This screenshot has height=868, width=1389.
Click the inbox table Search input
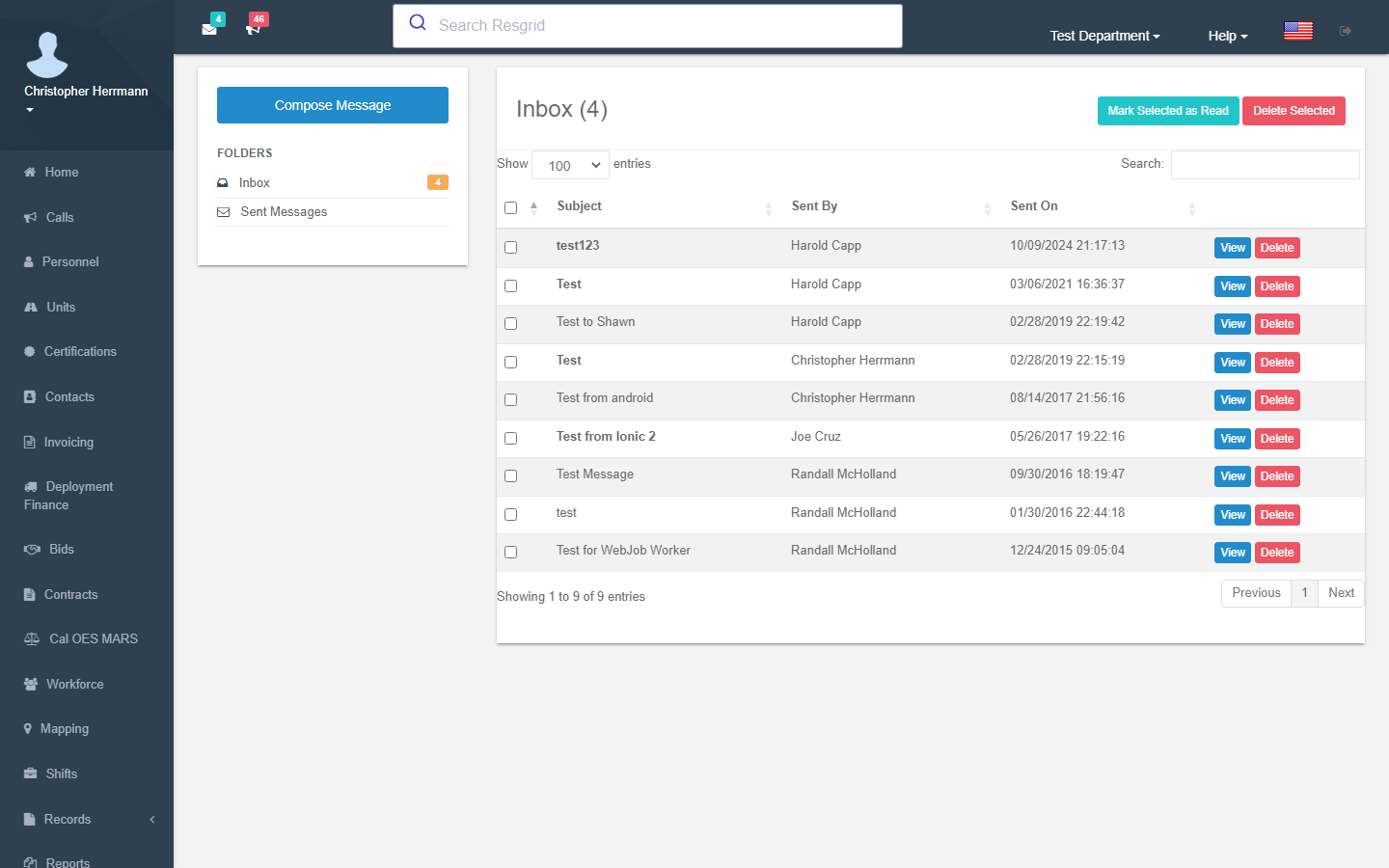pos(1266,165)
